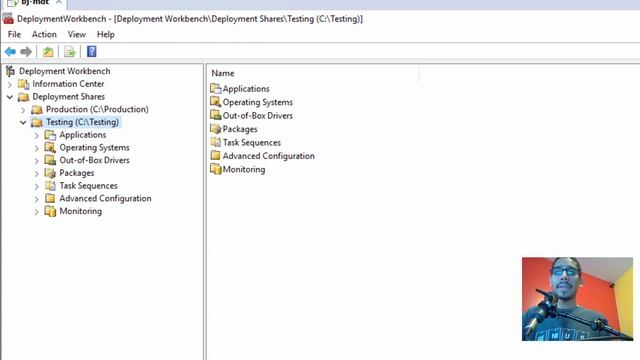This screenshot has height=360, width=640.
Task: Collapse the Deployment Shares node
Action: coord(10,97)
